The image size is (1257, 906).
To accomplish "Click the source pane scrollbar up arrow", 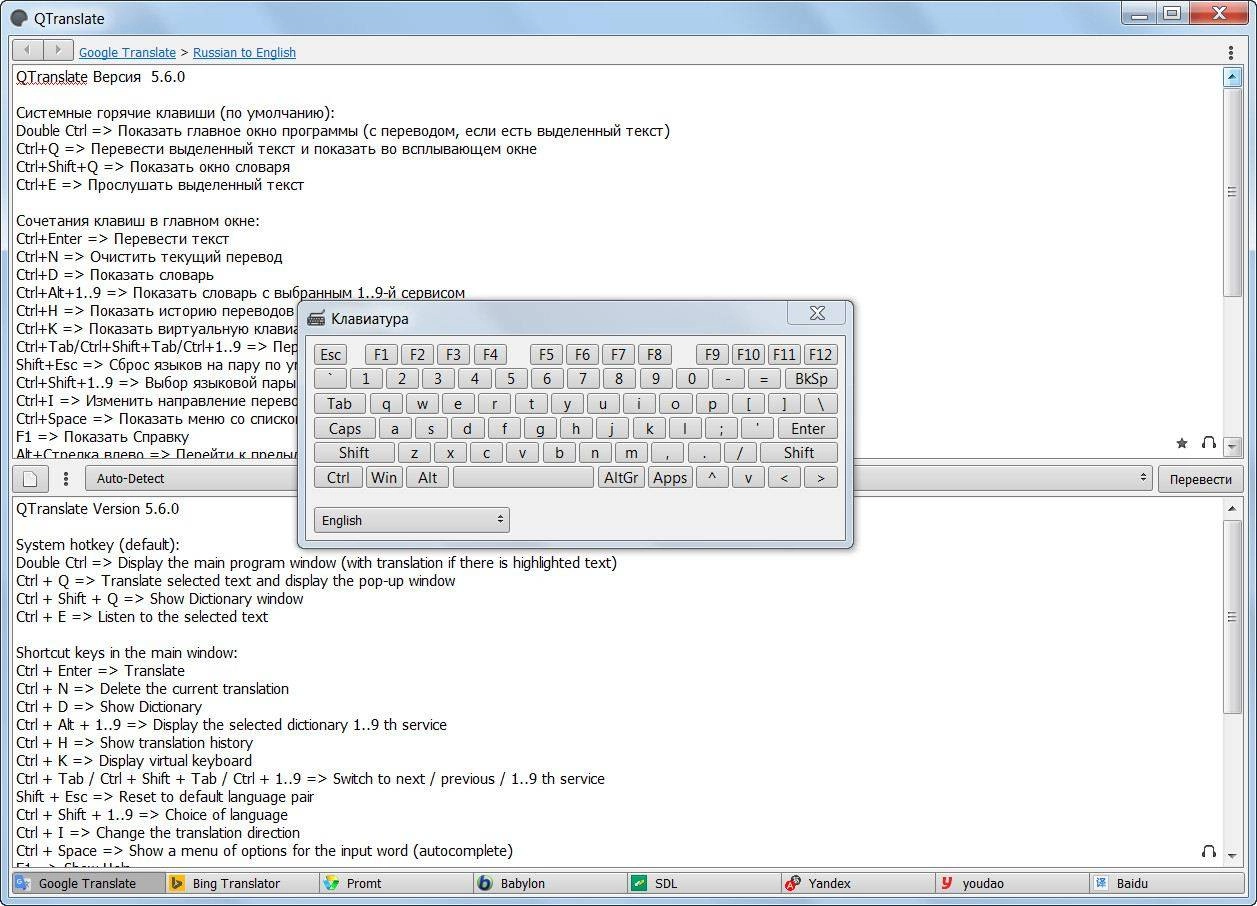I will (x=1232, y=77).
